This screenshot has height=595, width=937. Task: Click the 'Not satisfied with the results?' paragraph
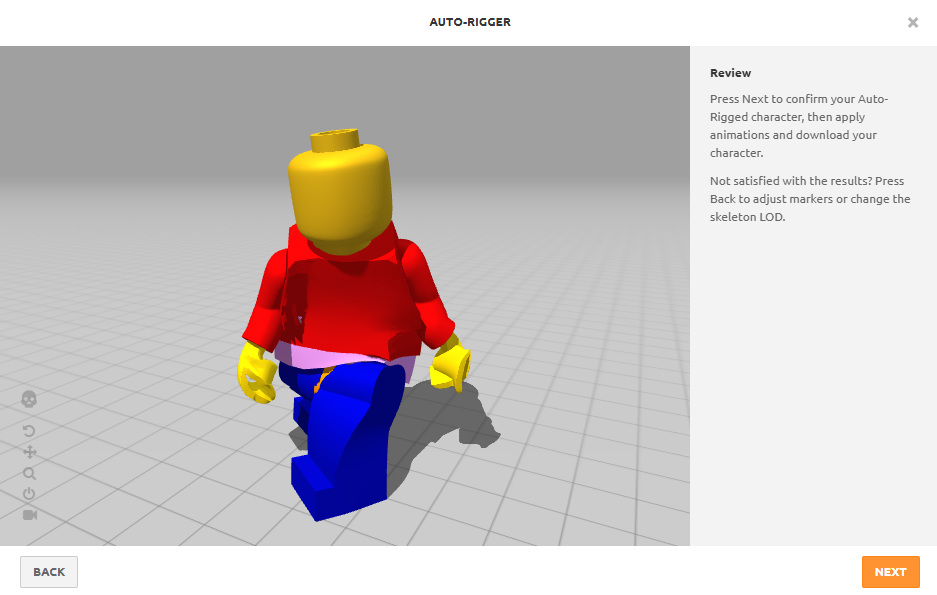(810, 199)
